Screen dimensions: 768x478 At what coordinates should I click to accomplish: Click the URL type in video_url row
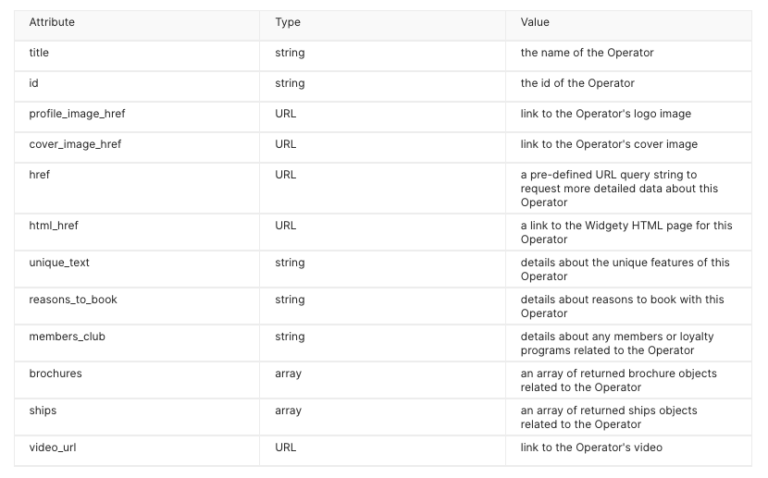pyautogui.click(x=285, y=447)
